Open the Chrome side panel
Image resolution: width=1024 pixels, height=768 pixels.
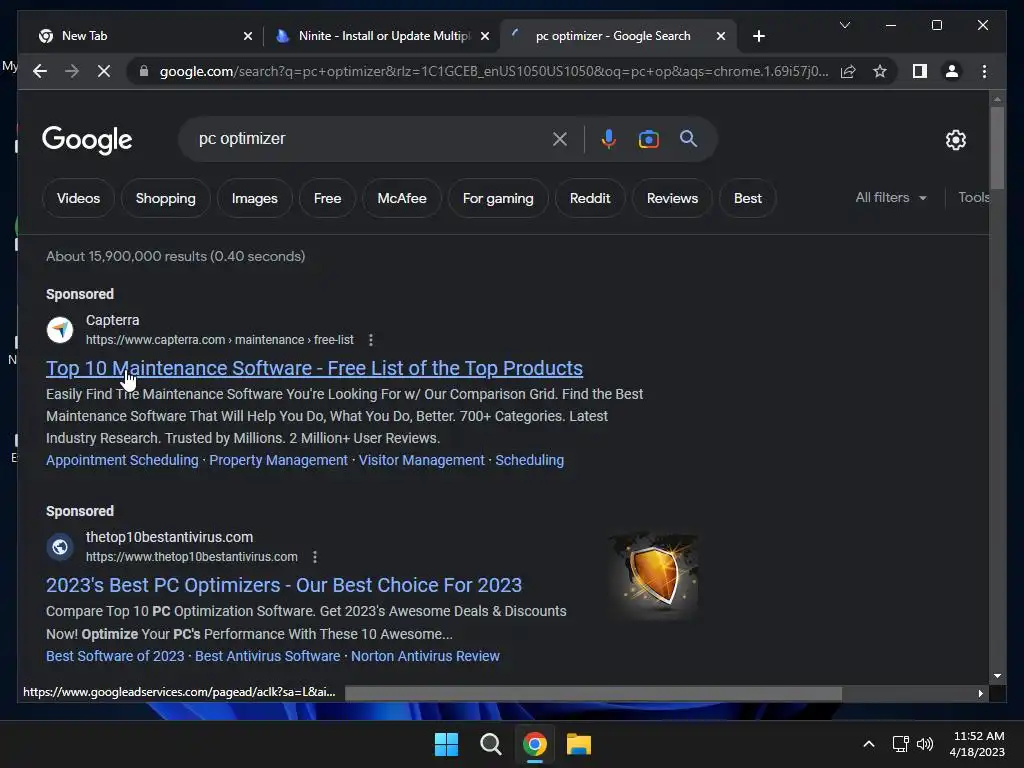(920, 71)
